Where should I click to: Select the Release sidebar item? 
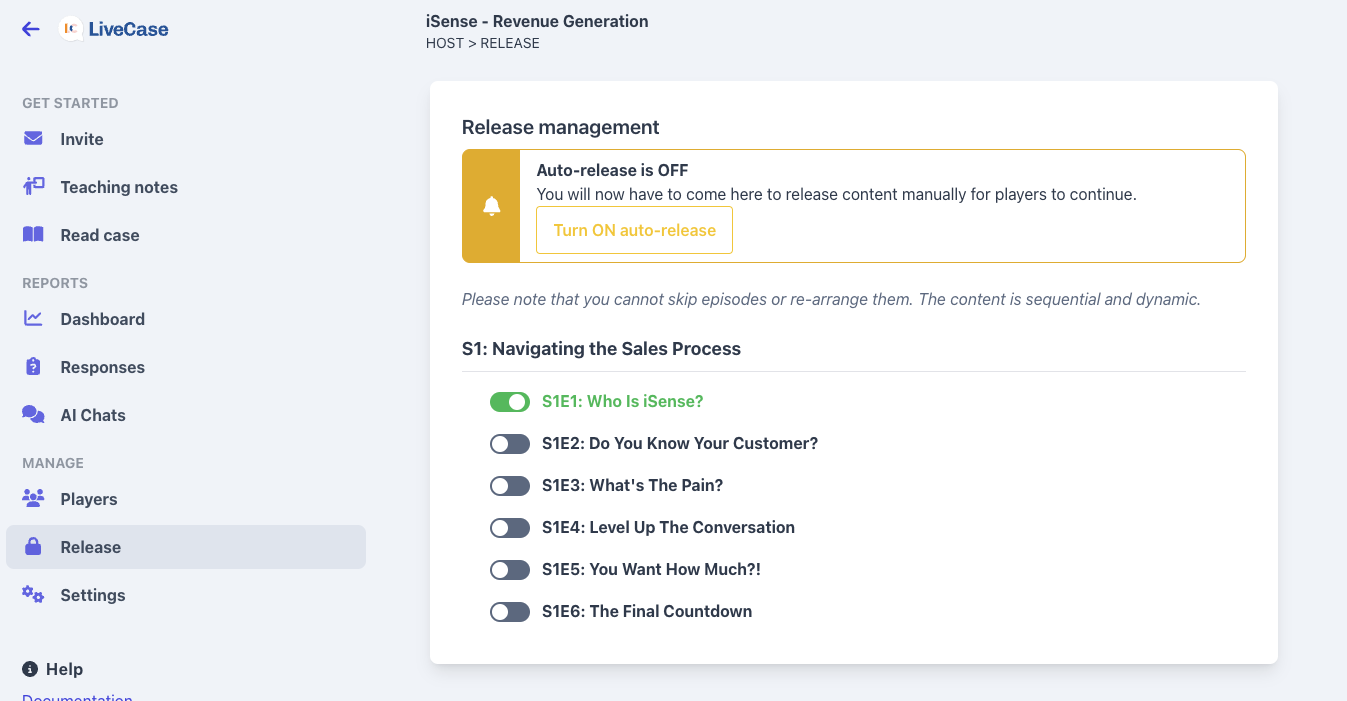point(186,547)
